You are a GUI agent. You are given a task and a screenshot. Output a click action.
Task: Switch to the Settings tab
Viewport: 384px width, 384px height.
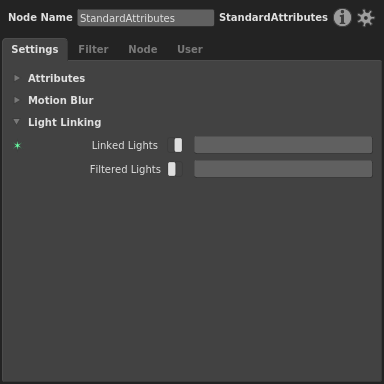35,49
